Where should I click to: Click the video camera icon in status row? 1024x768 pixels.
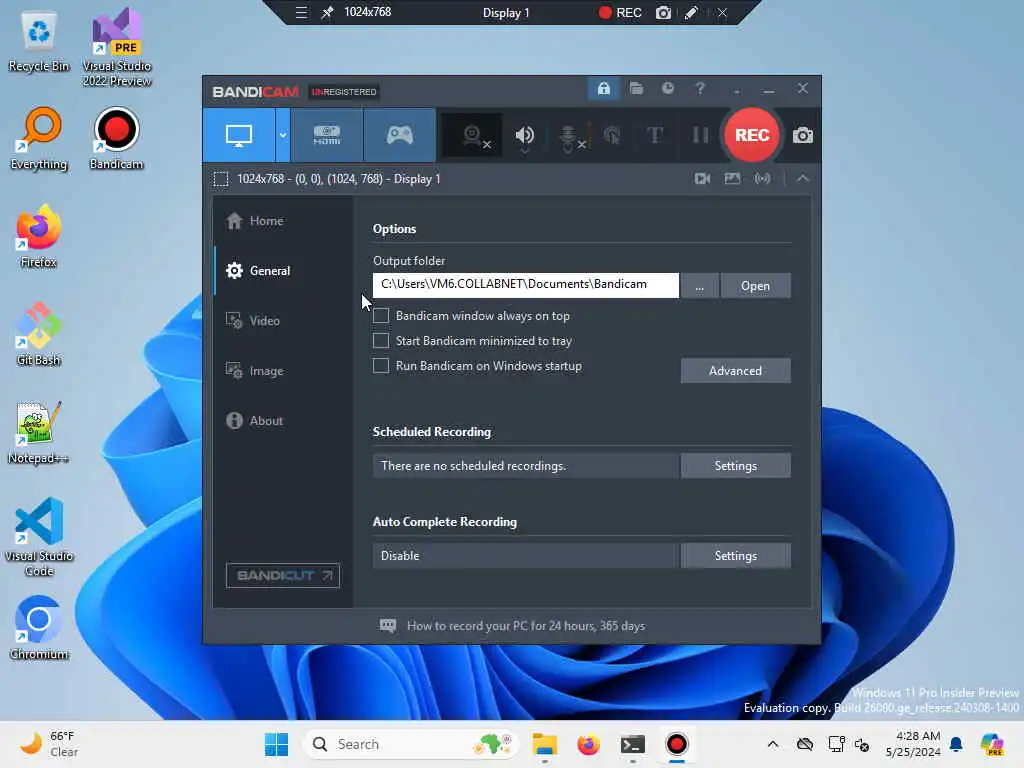pyautogui.click(x=702, y=178)
